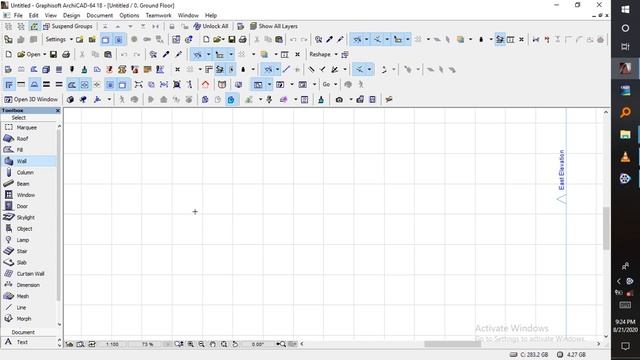
Task: Click the Suspend Groups button
Action: (68, 26)
